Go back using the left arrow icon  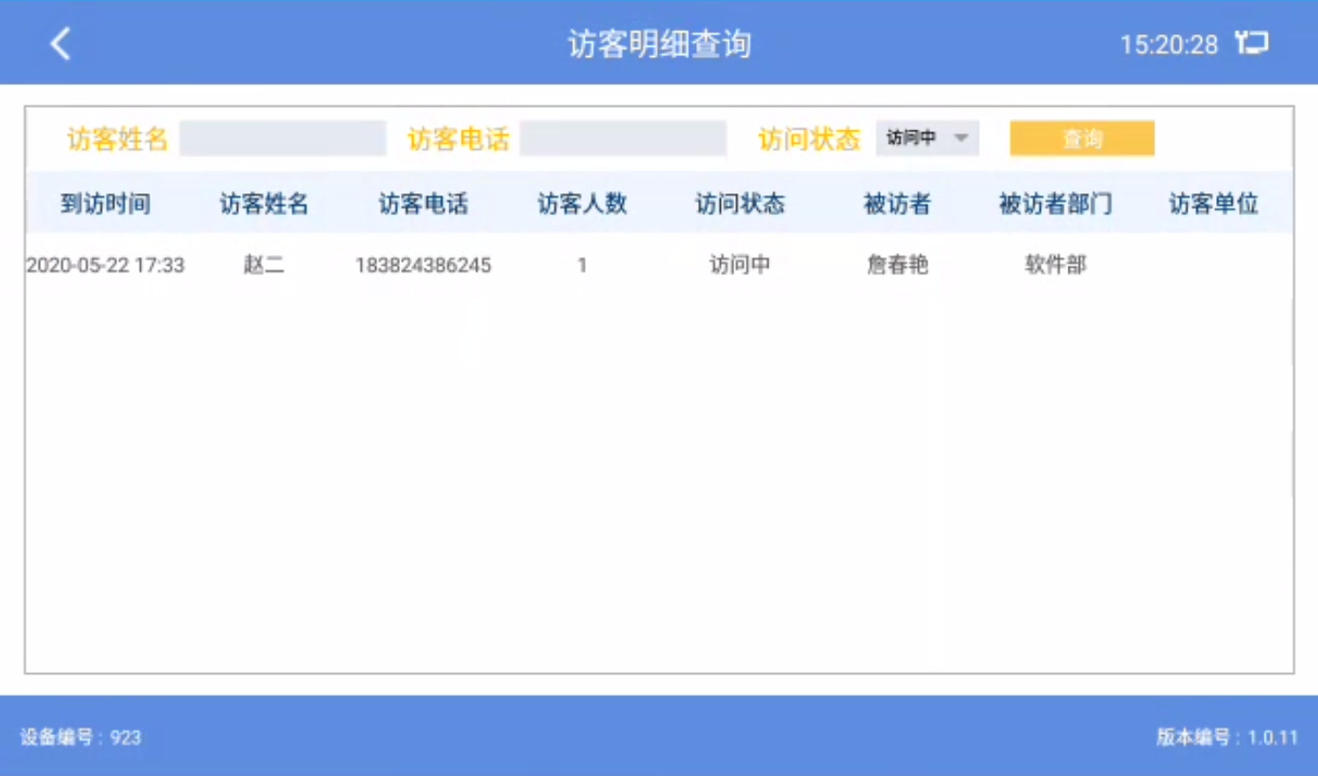click(x=61, y=43)
